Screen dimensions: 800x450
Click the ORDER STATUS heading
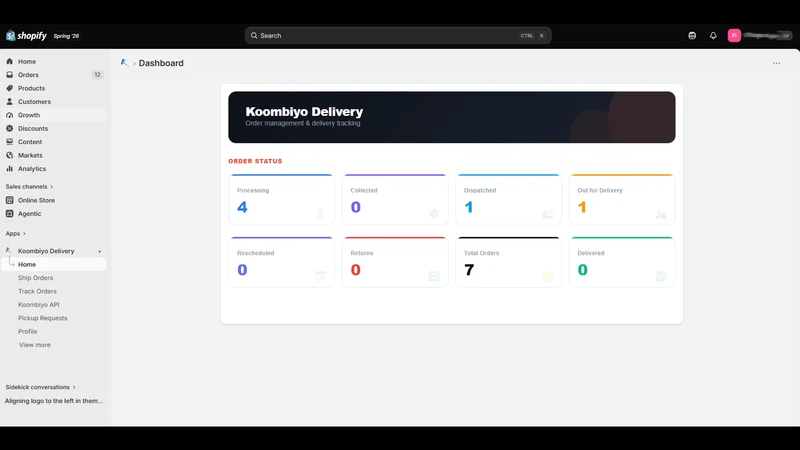click(x=255, y=161)
